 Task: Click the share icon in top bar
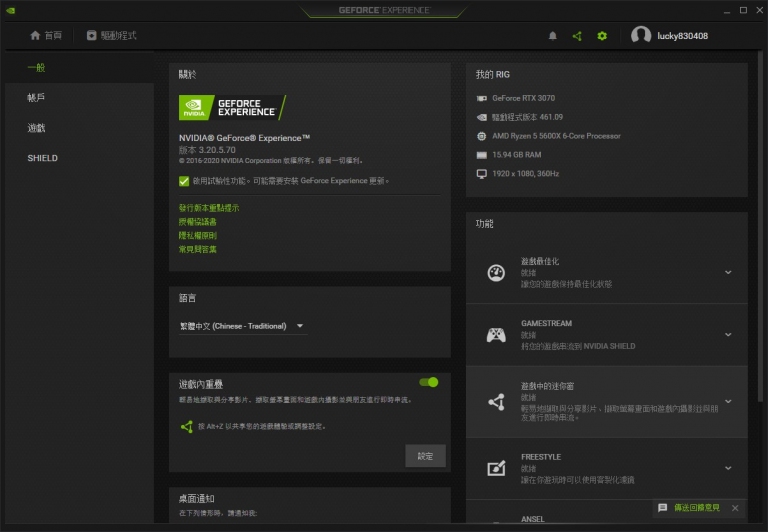pyautogui.click(x=577, y=36)
